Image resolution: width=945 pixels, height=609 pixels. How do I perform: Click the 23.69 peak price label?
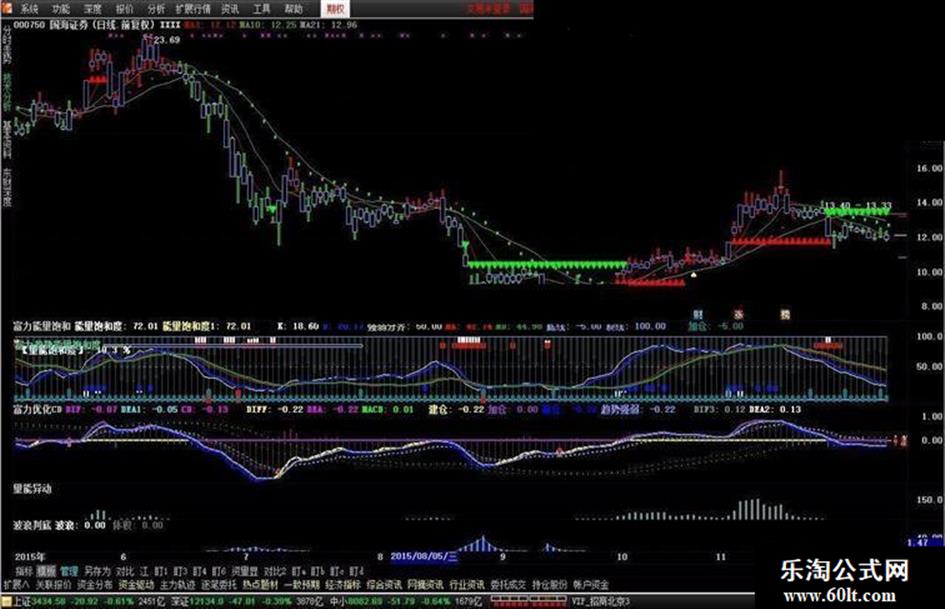click(x=166, y=40)
